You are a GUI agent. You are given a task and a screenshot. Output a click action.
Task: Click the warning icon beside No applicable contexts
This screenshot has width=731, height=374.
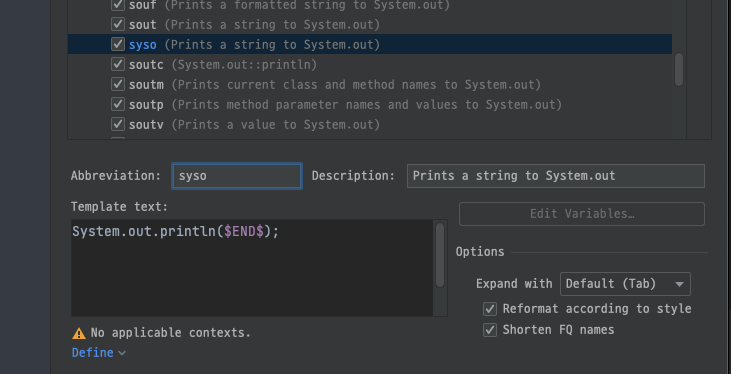(79, 333)
